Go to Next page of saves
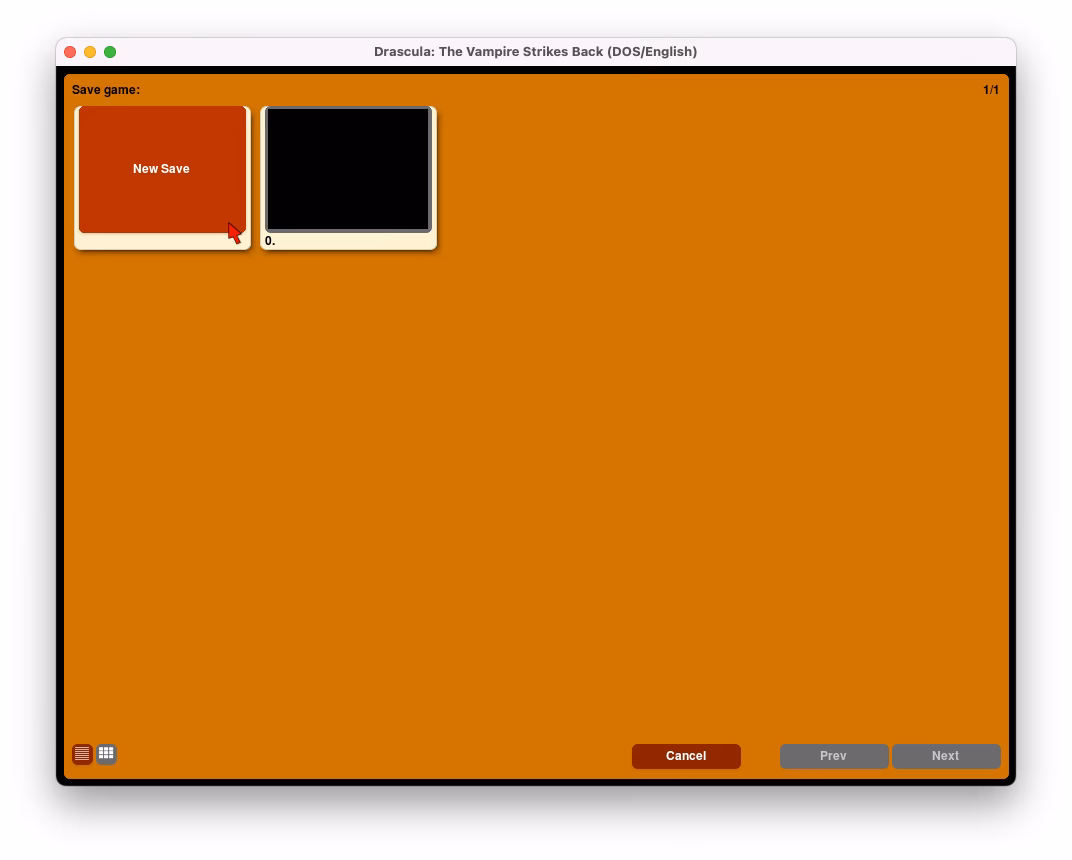1072x860 pixels. (946, 755)
